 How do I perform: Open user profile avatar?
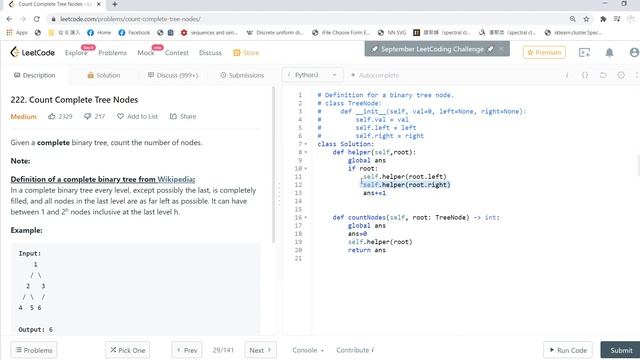[x=634, y=52]
